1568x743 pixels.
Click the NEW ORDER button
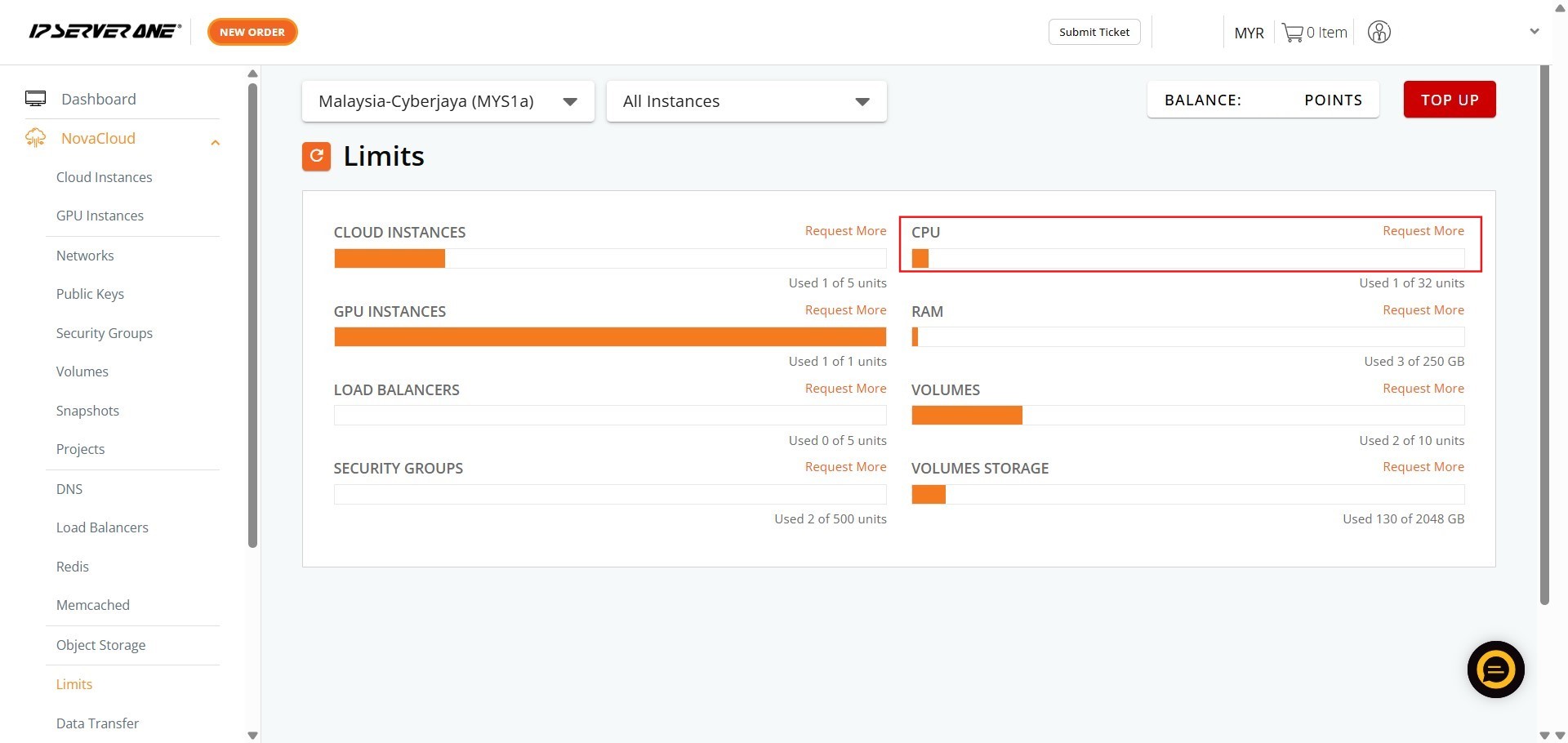click(x=252, y=32)
